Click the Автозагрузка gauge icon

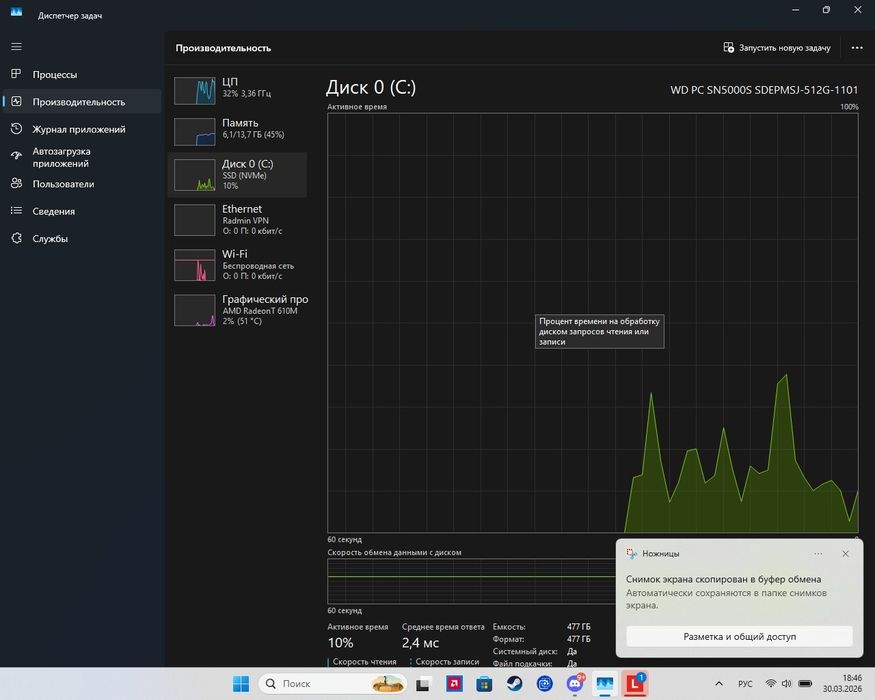pos(16,156)
